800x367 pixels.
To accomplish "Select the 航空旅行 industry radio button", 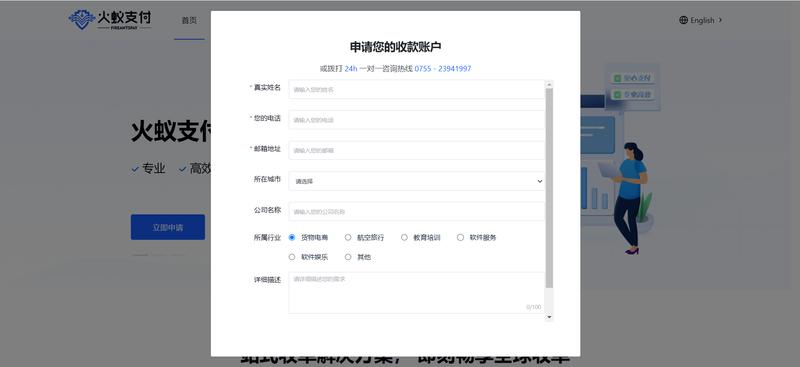I will (348, 237).
